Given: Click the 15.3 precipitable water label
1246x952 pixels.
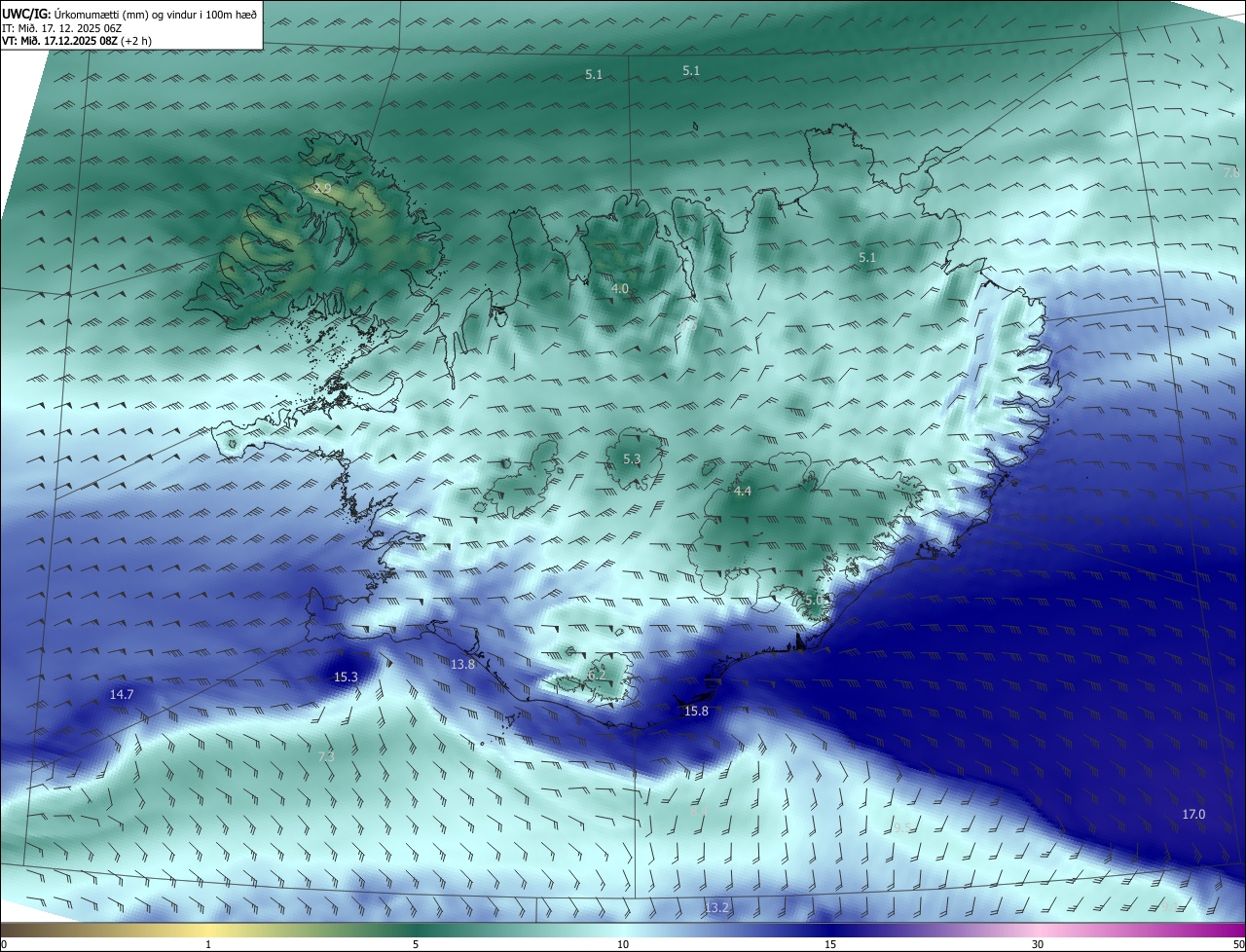Looking at the screenshot, I should 346,677.
